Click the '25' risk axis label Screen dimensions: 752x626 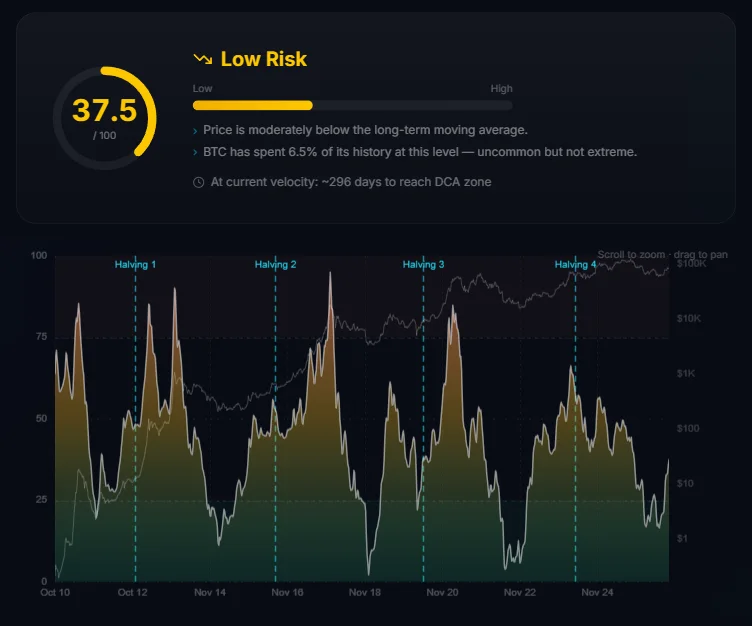click(x=41, y=499)
